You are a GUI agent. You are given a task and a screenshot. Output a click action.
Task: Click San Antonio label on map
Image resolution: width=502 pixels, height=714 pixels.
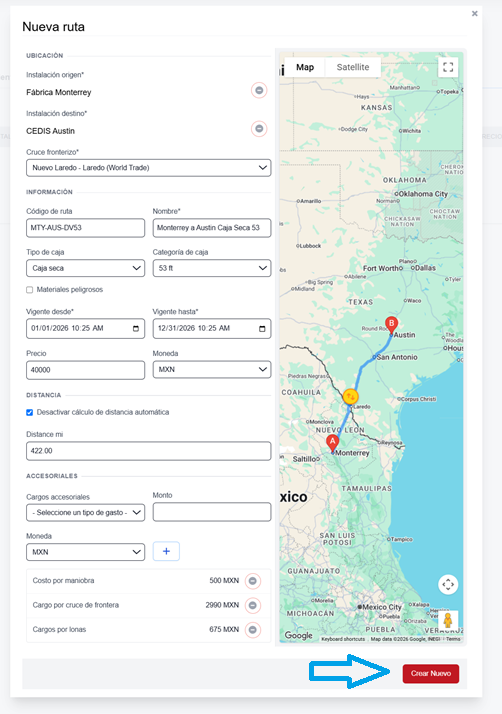pyautogui.click(x=397, y=357)
